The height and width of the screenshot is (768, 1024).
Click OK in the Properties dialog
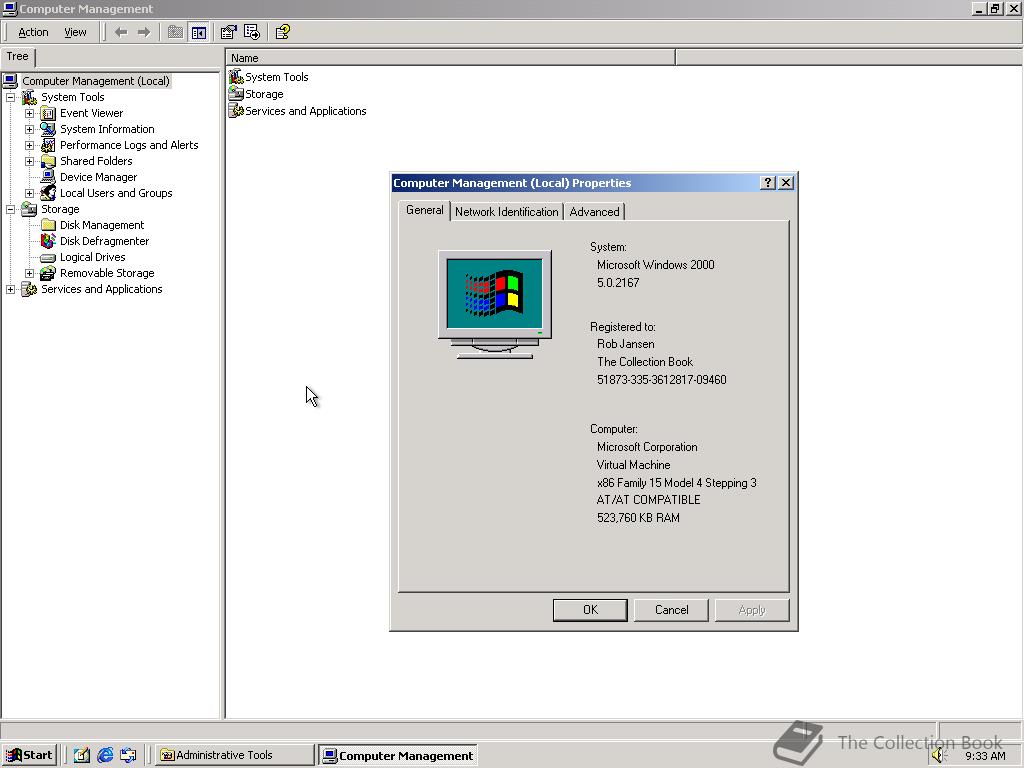pos(590,610)
